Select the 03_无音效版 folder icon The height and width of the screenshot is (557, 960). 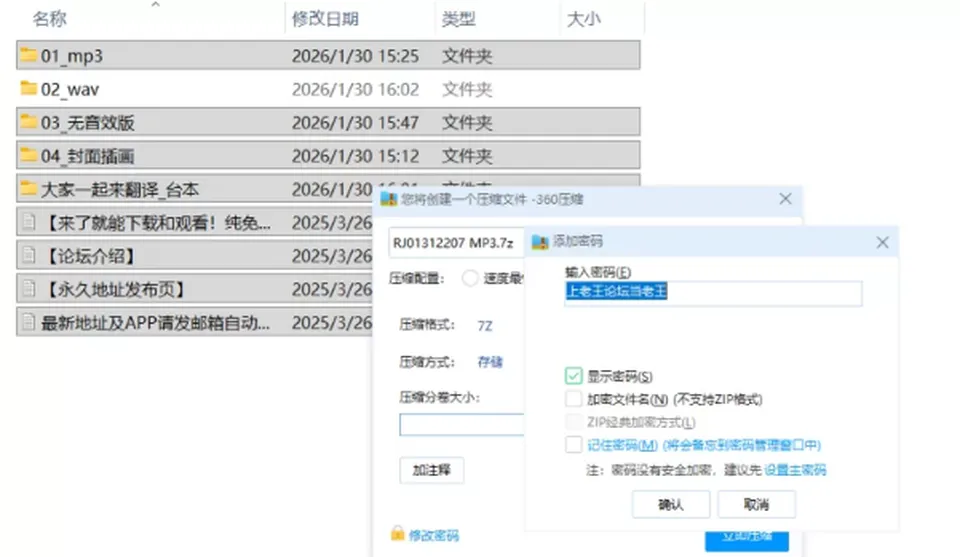coord(28,122)
